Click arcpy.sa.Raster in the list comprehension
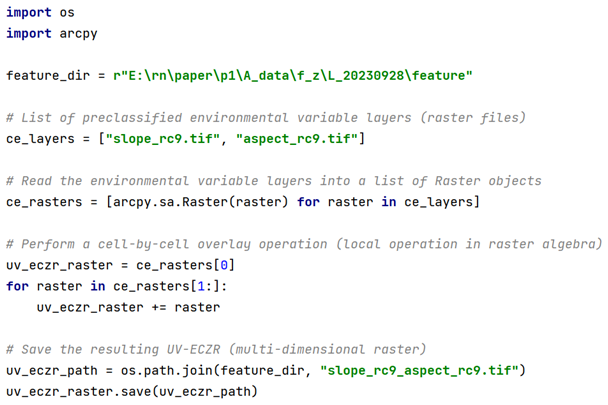Viewport: 608px width, 405px height. pos(165,202)
